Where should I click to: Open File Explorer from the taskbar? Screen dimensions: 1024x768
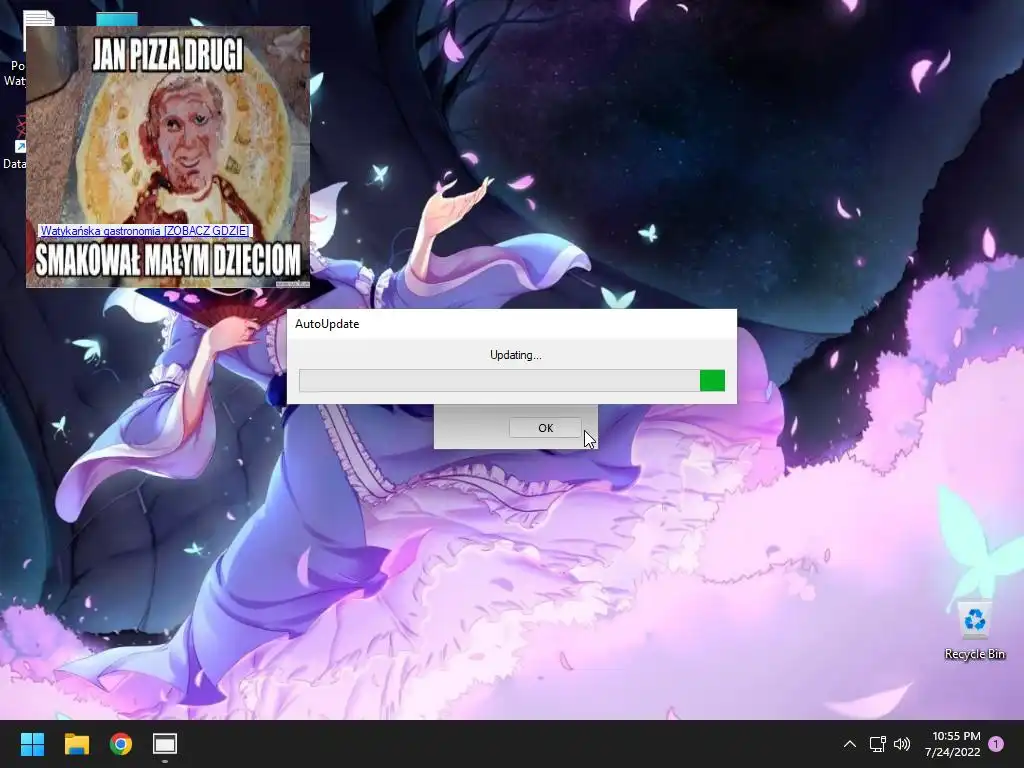click(x=76, y=744)
